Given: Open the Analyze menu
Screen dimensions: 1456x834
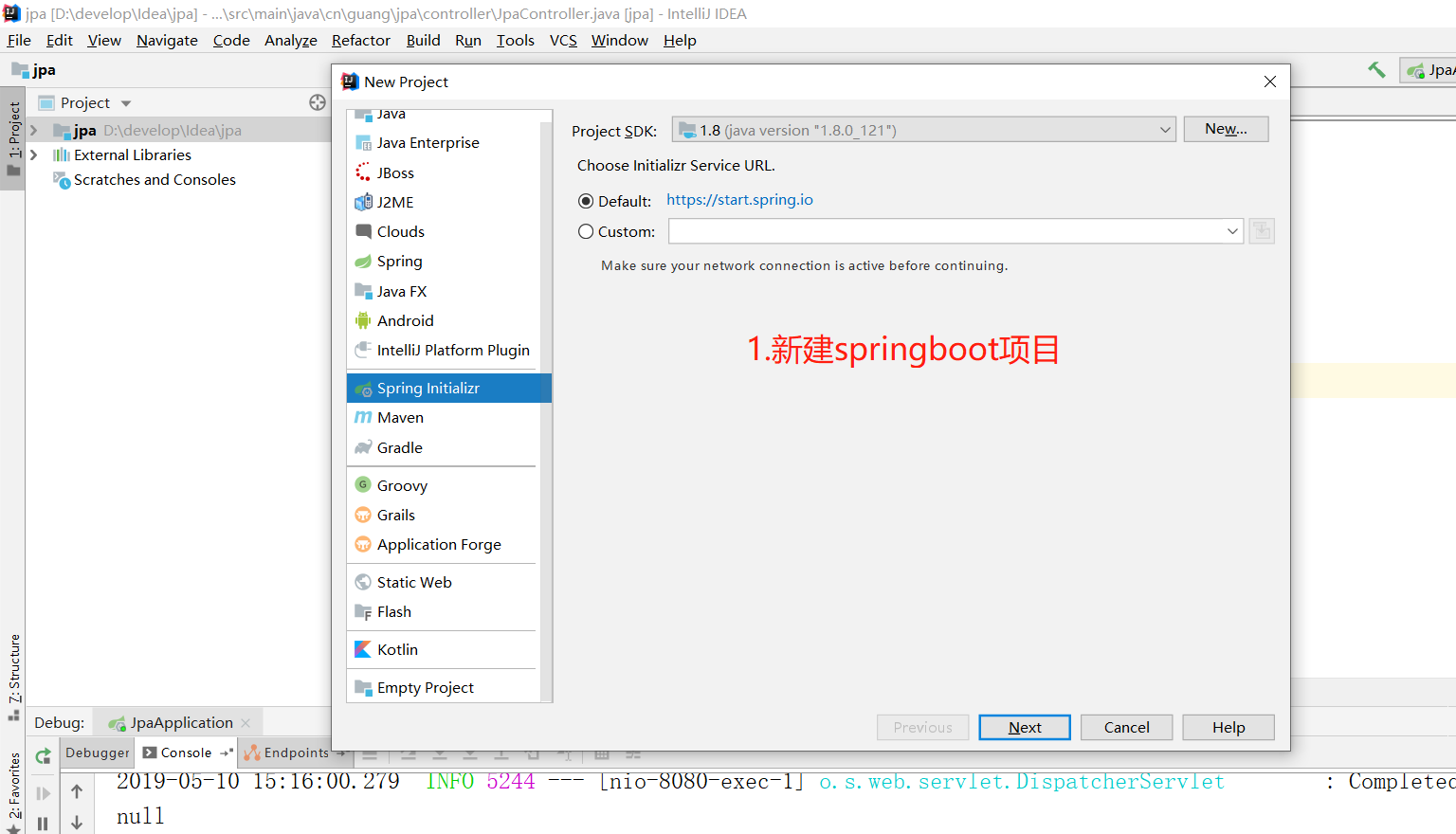Looking at the screenshot, I should coord(290,40).
